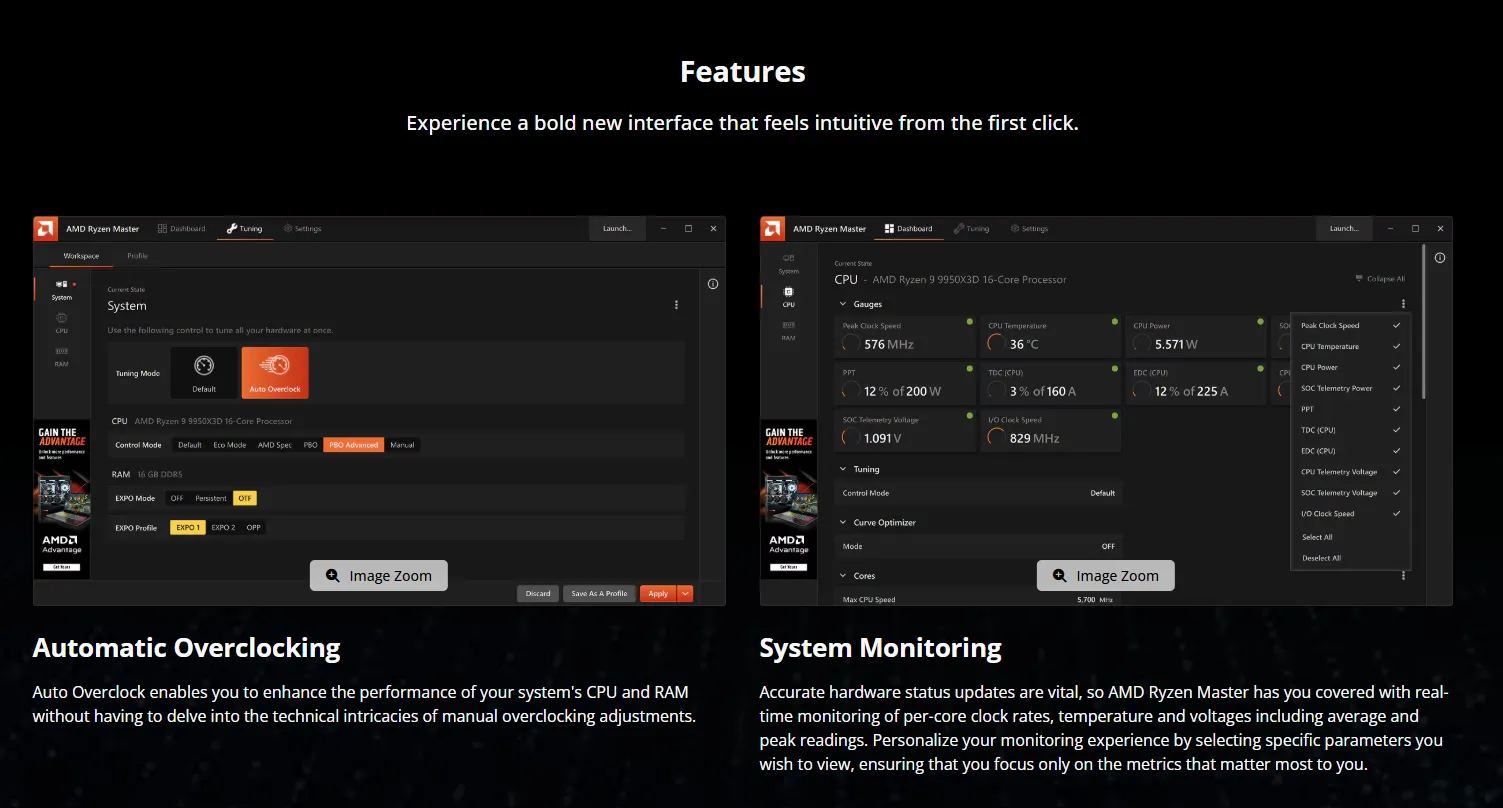Uncheck TDC (CPU) in gauges list
Image resolution: width=1503 pixels, height=808 pixels.
click(1397, 430)
